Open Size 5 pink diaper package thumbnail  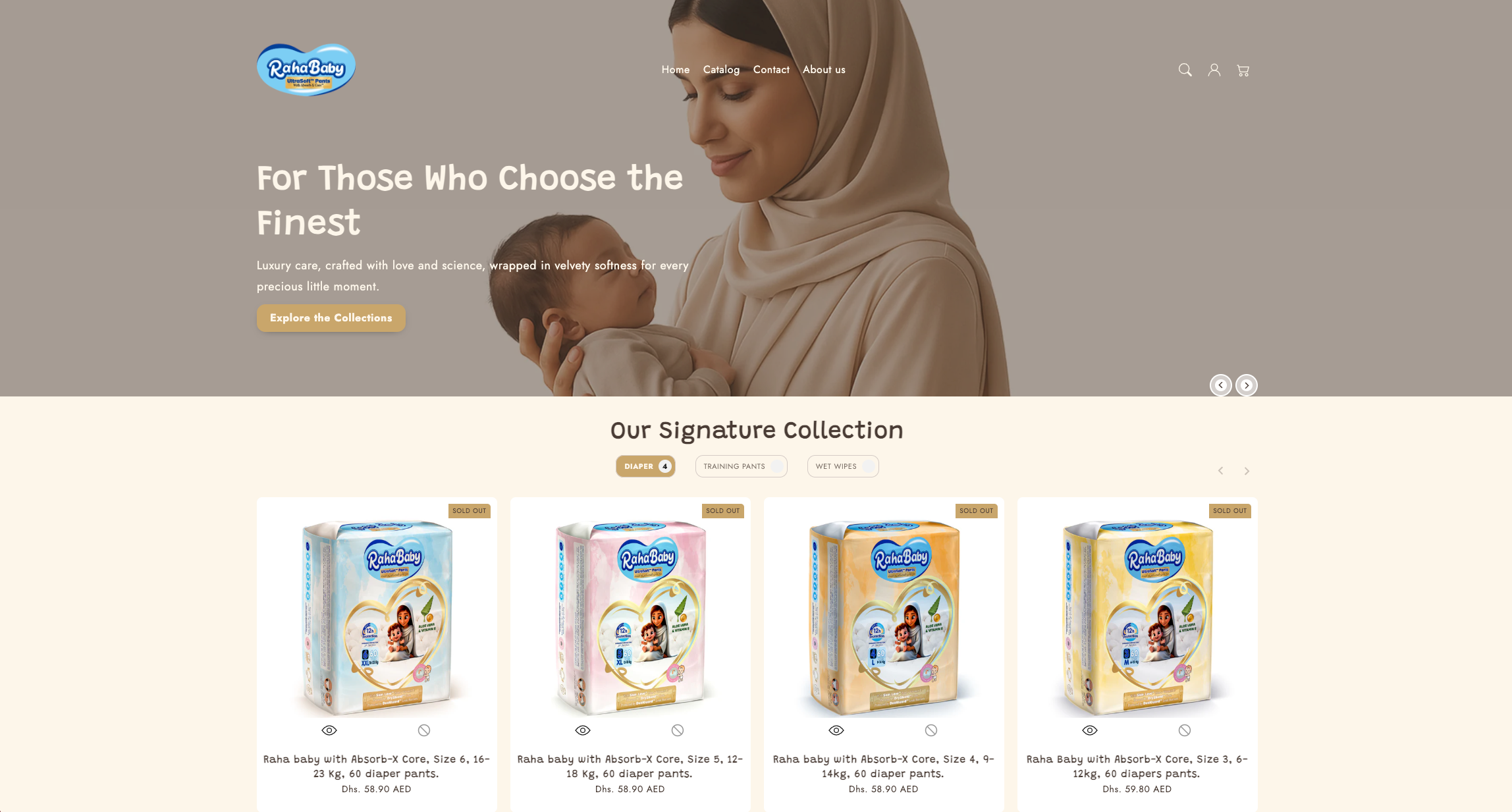click(630, 618)
